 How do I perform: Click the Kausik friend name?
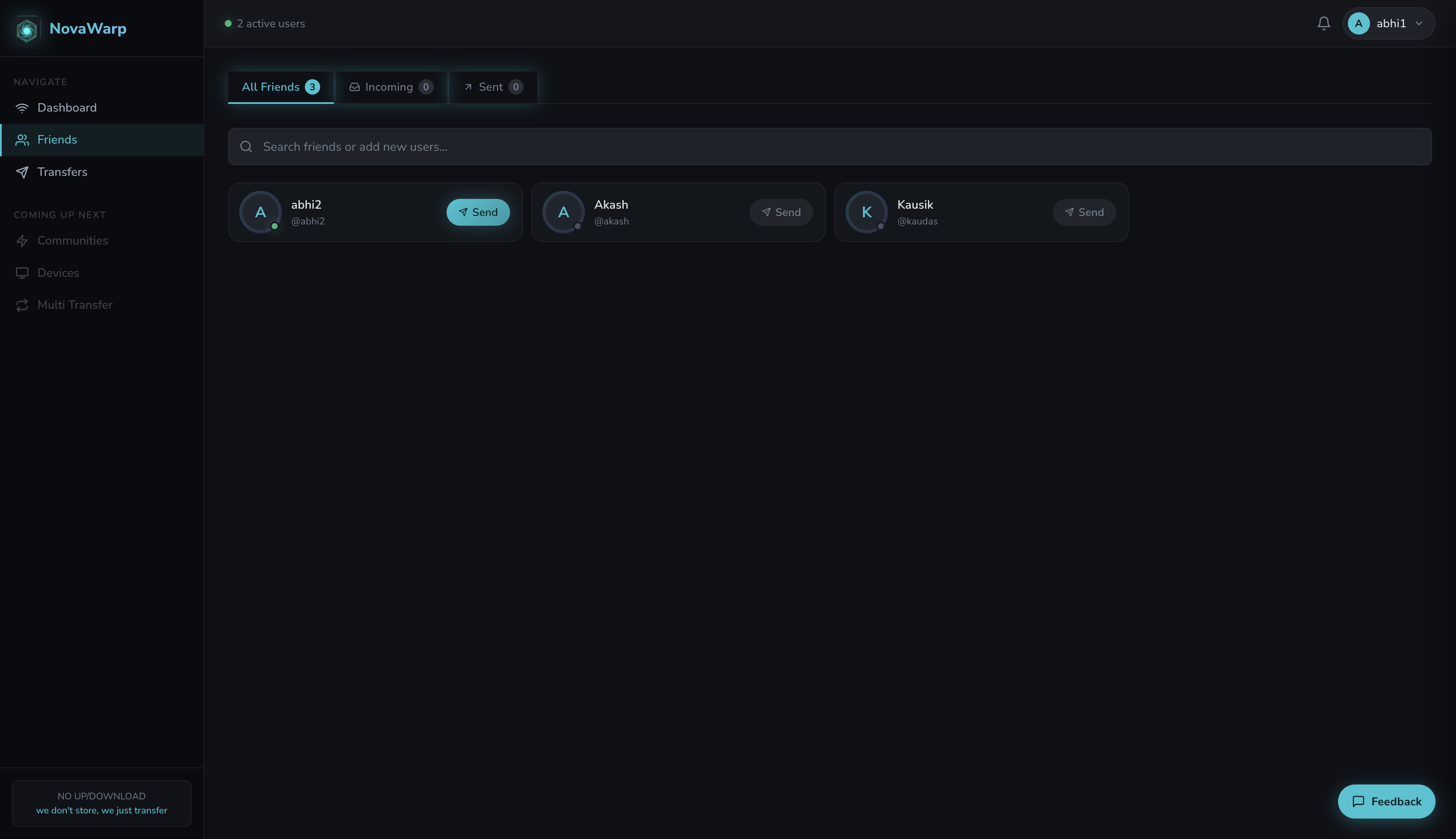click(914, 204)
